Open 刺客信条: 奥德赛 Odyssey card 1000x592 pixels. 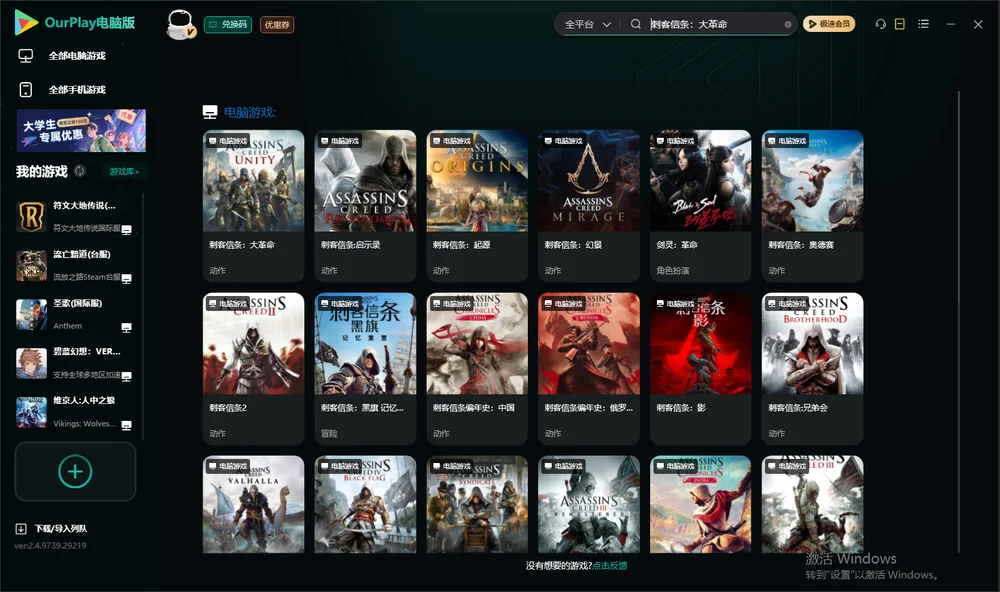point(812,205)
